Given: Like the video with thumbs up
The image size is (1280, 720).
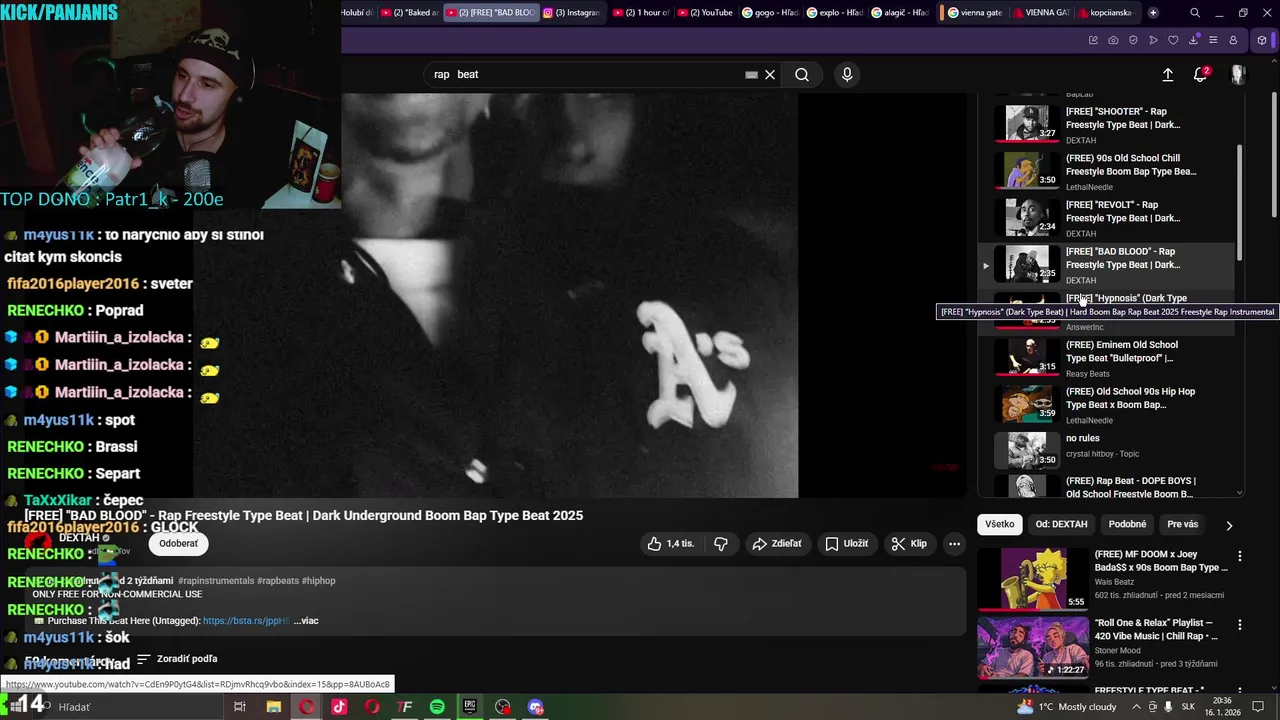Looking at the screenshot, I should click(671, 544).
